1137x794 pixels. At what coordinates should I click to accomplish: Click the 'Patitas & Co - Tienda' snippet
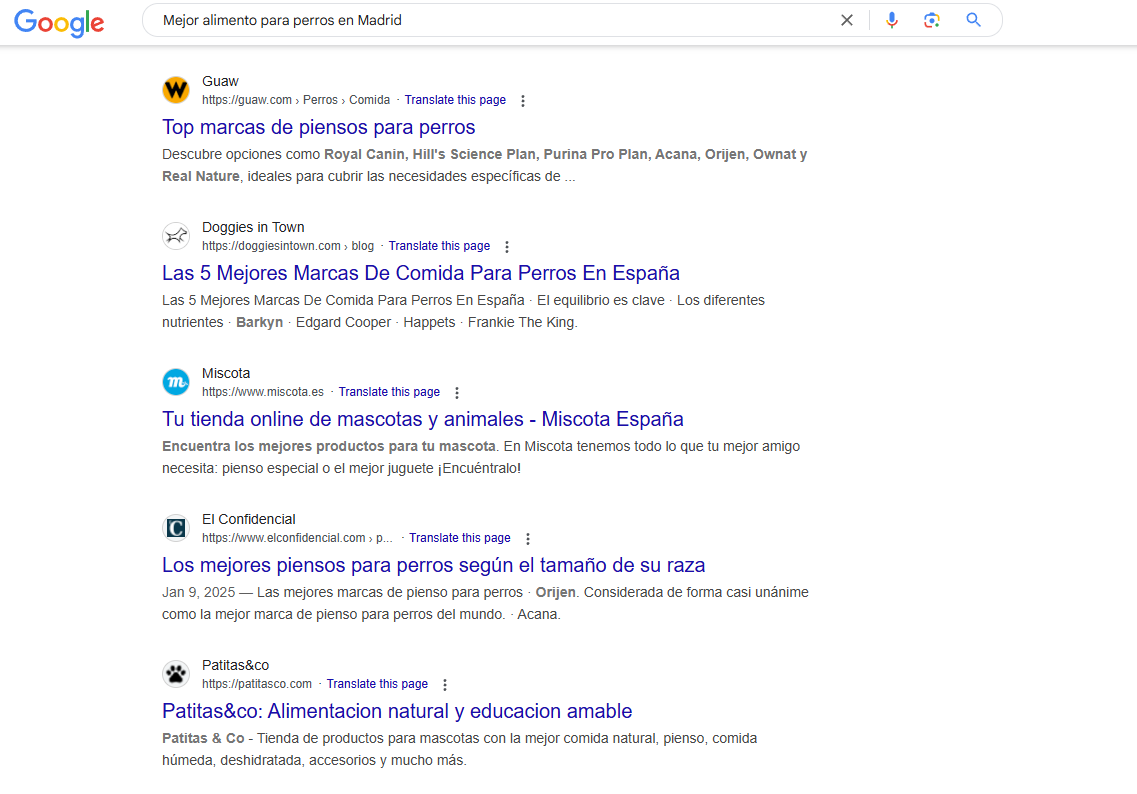[x=459, y=749]
